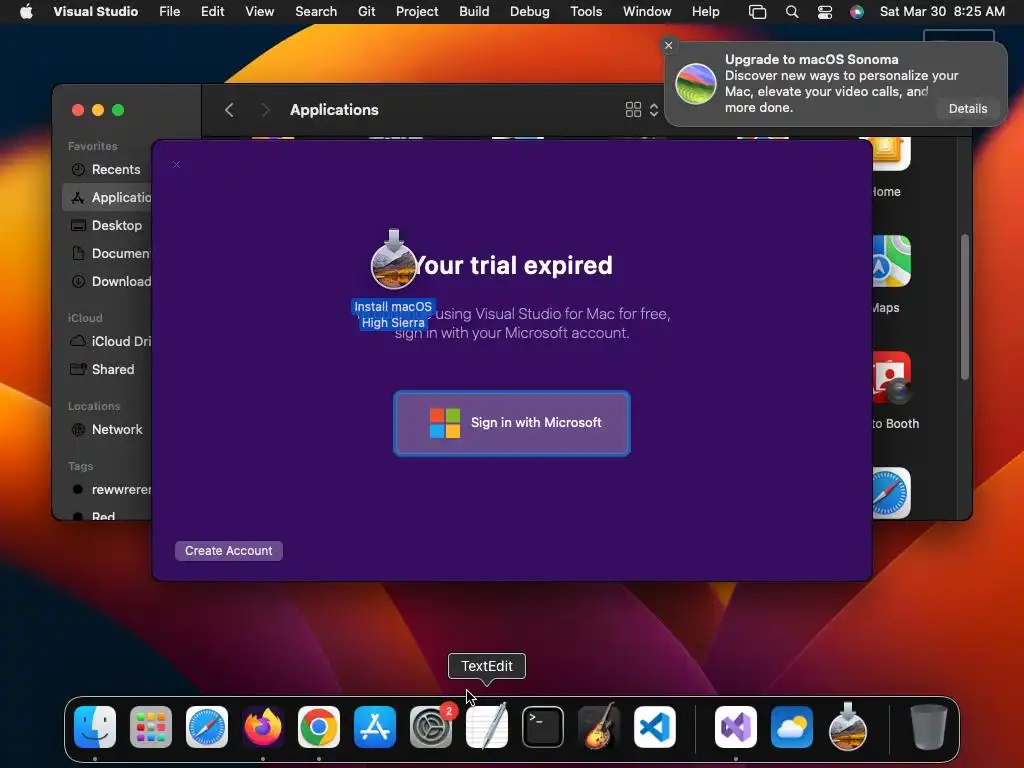This screenshot has height=768, width=1024.
Task: Select Applications in the Finder sidebar
Action: click(106, 197)
